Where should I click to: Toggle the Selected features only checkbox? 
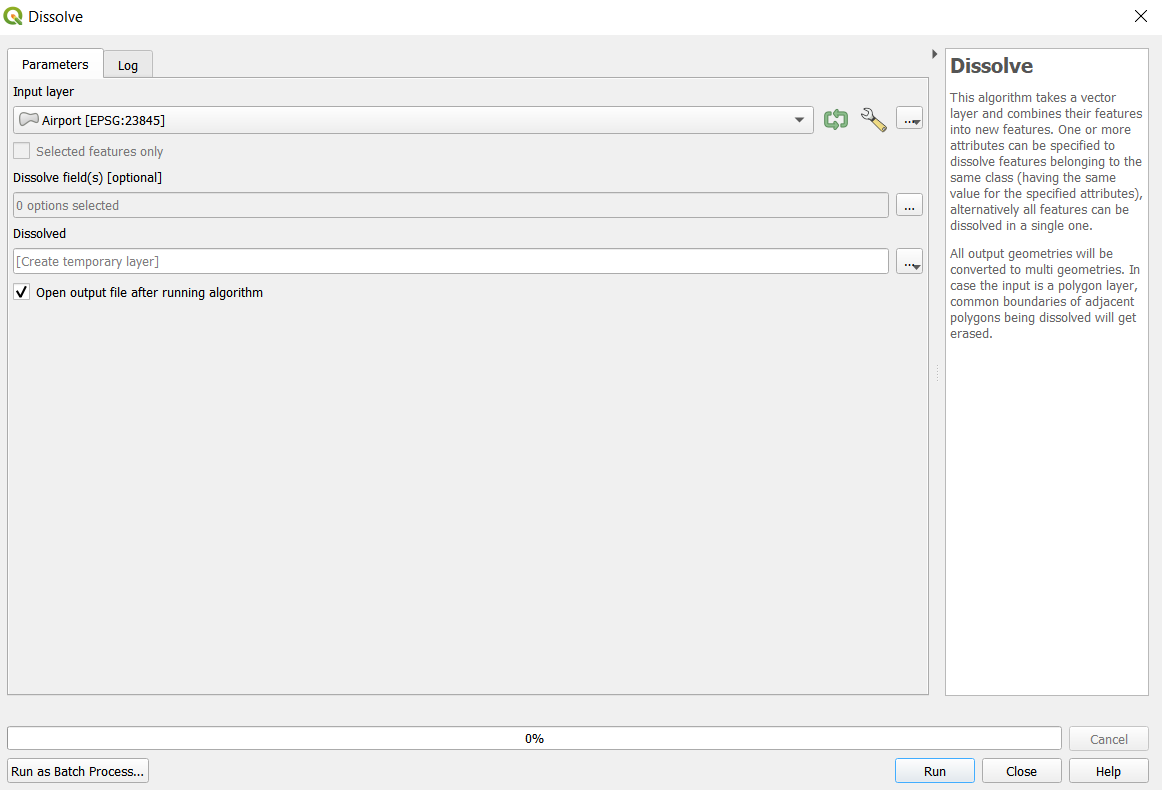point(22,152)
